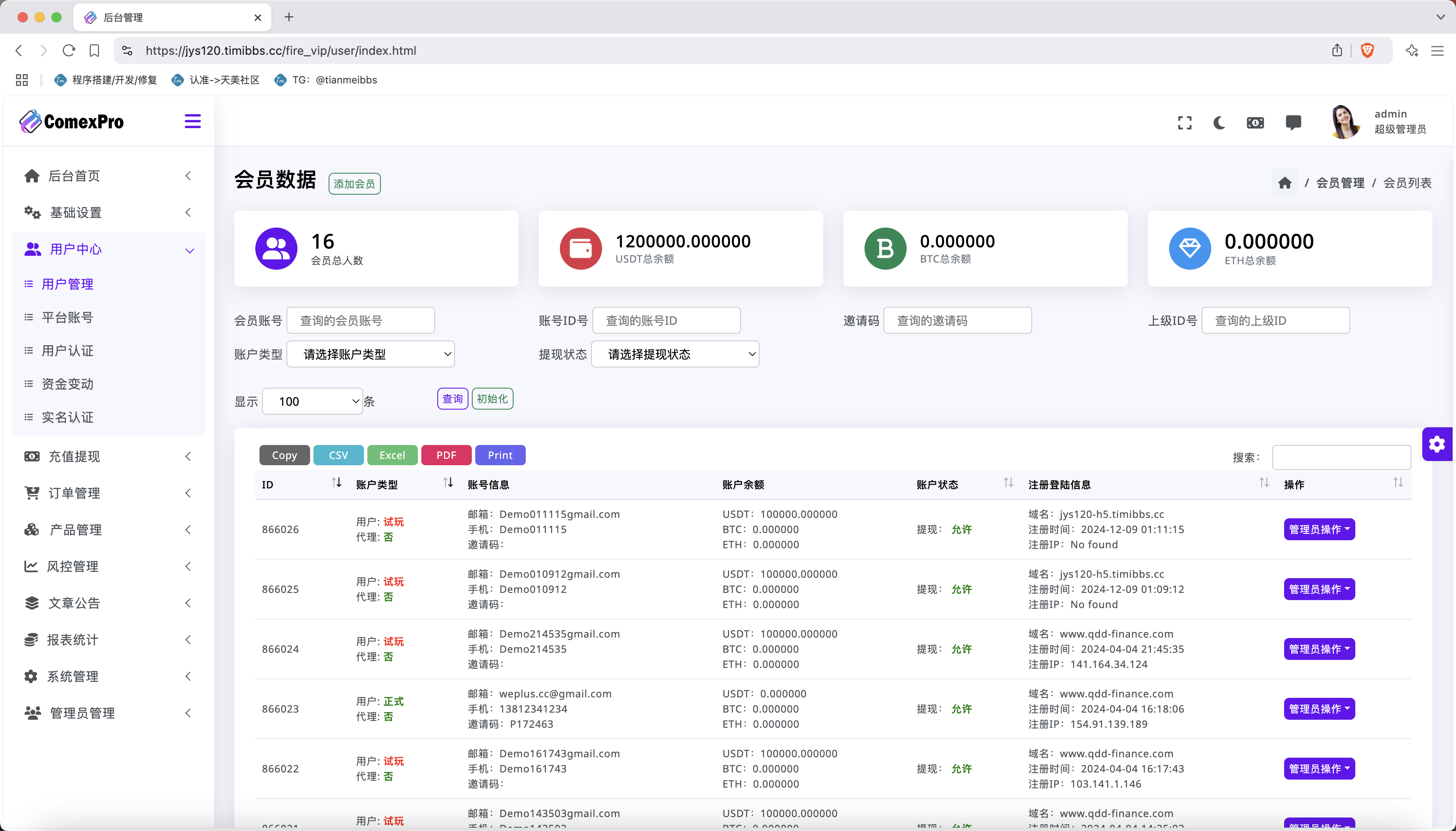Click the member count people icon
Viewport: 1456px width, 831px height.
click(x=276, y=249)
